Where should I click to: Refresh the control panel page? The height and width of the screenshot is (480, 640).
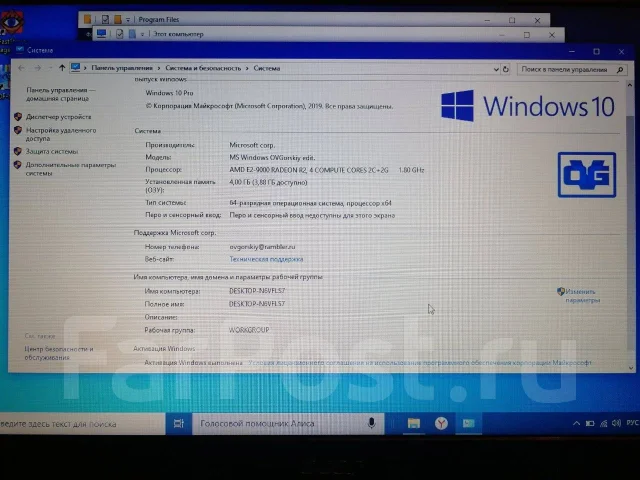(x=506, y=69)
